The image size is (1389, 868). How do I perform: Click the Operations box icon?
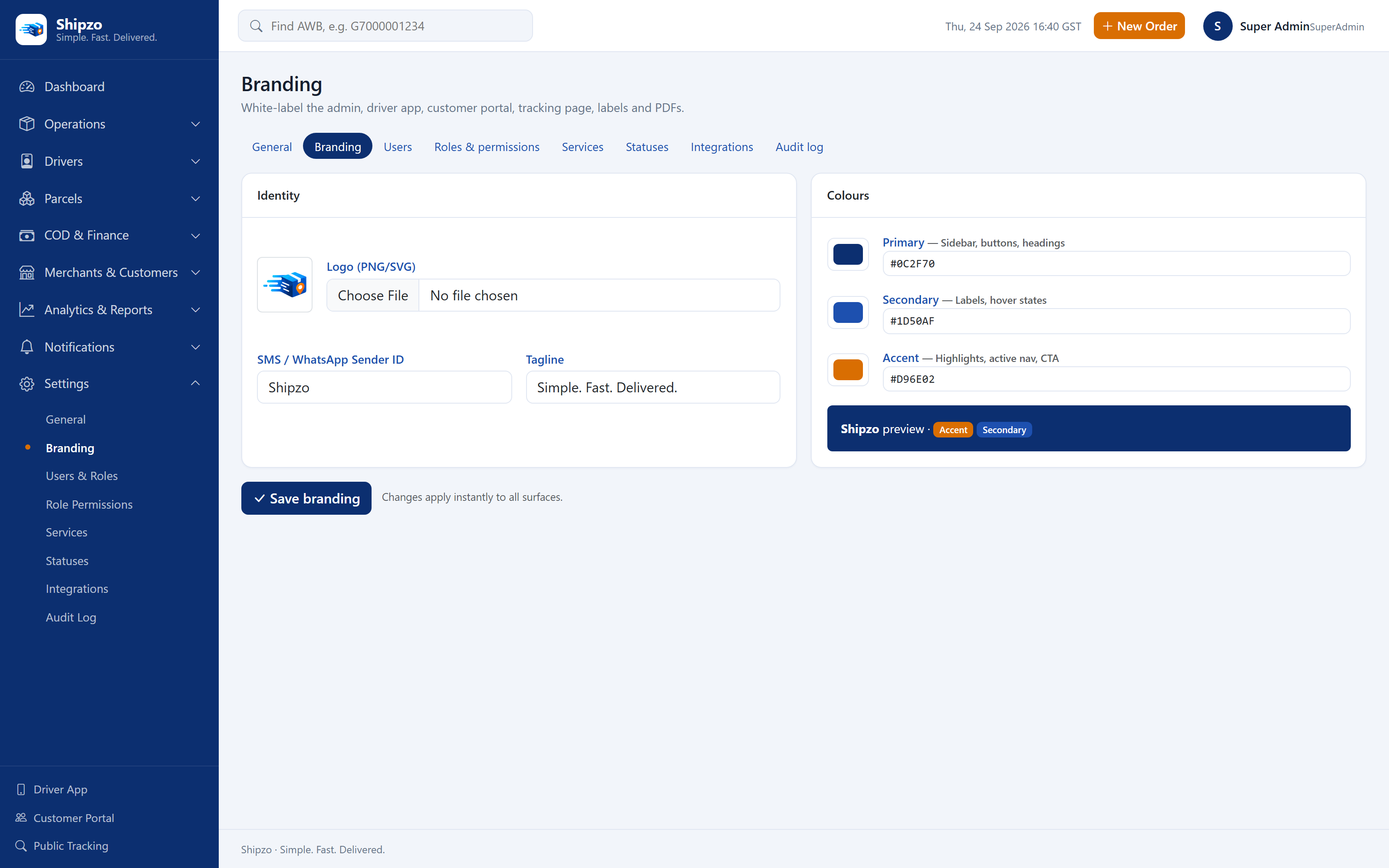(27, 124)
